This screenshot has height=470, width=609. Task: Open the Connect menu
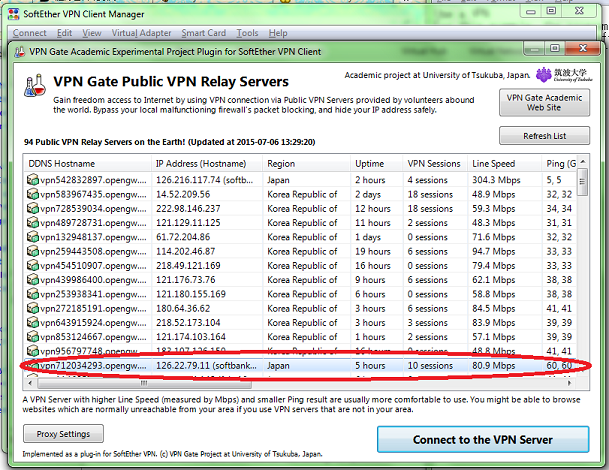[30, 33]
